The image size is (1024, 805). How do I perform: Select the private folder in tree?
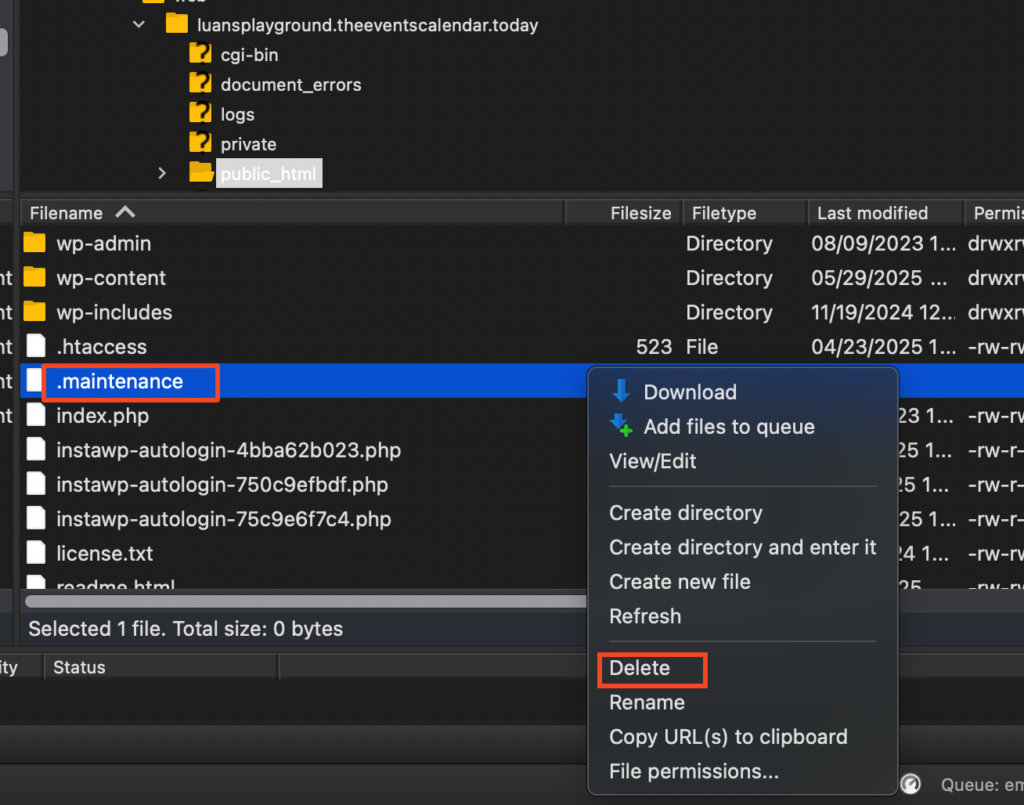pyautogui.click(x=248, y=144)
